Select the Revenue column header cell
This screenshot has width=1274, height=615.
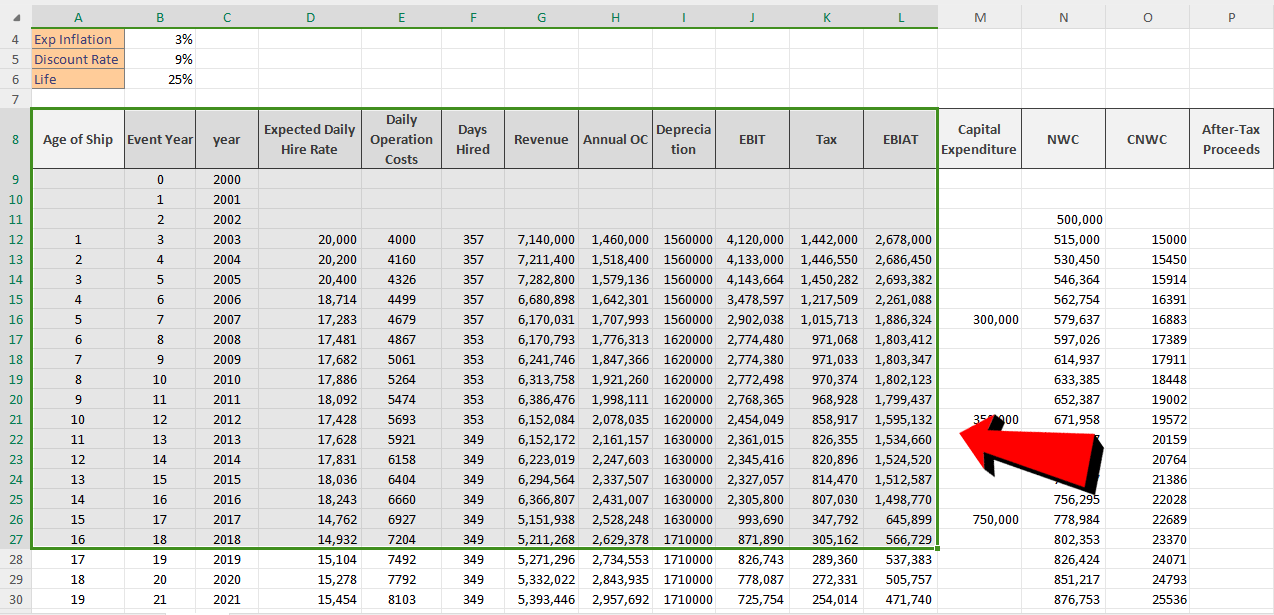[541, 138]
